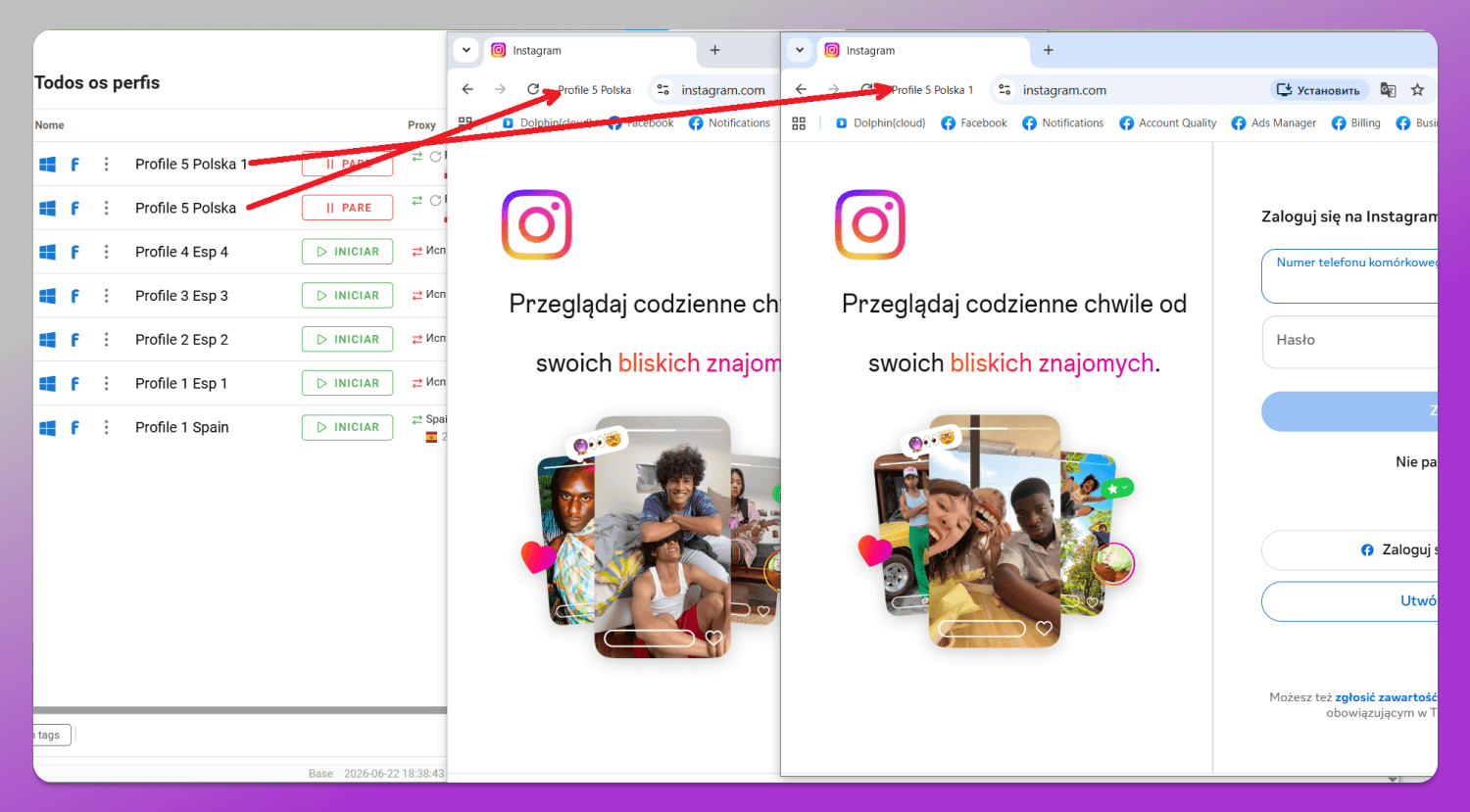The image size is (1470, 812).
Task: Click Facebook icon in Profile 5 Polska row
Action: tap(74, 209)
